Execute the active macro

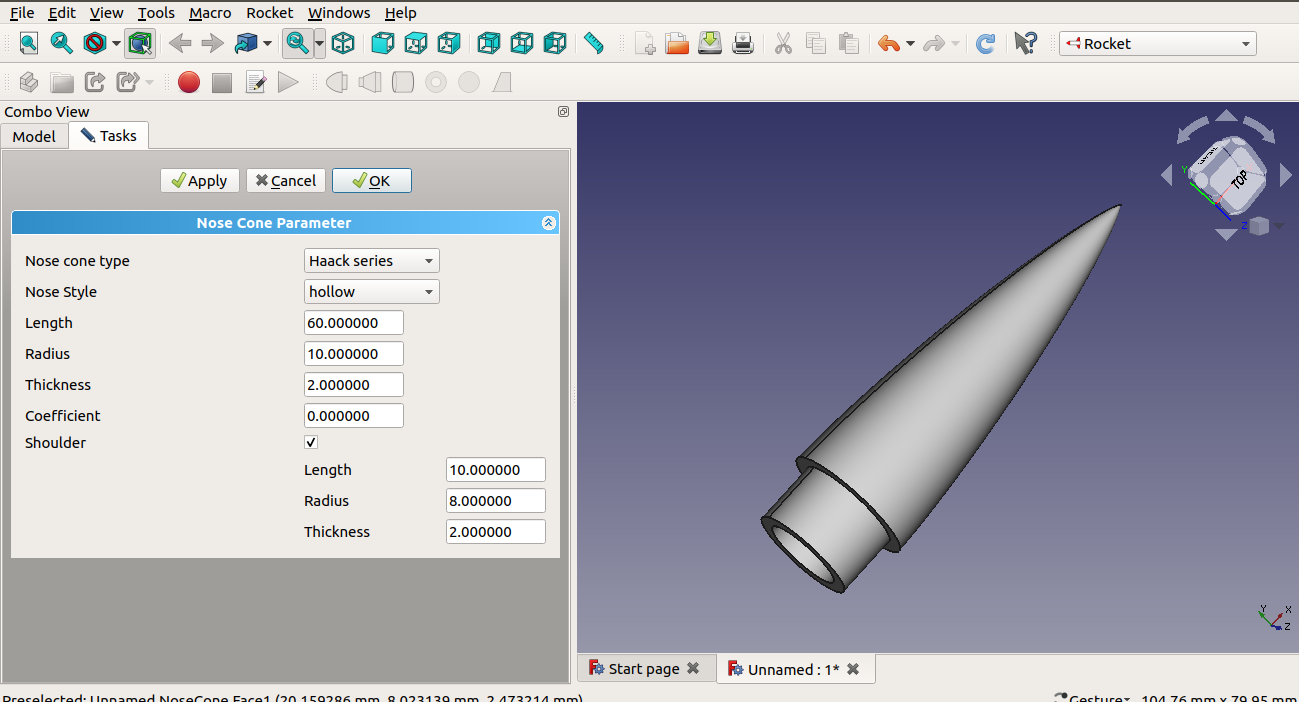click(288, 82)
